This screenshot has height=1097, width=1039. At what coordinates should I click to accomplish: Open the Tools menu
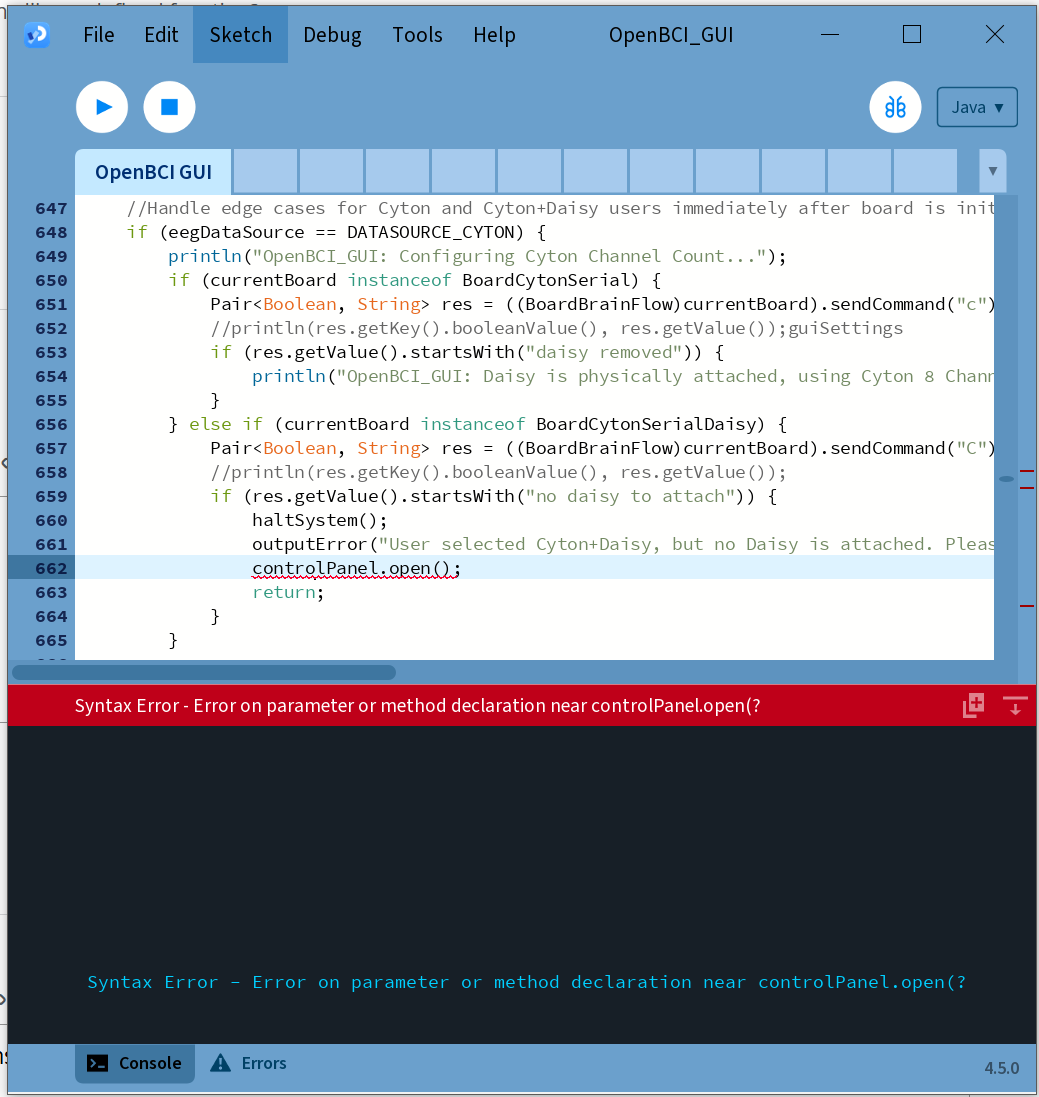click(417, 35)
